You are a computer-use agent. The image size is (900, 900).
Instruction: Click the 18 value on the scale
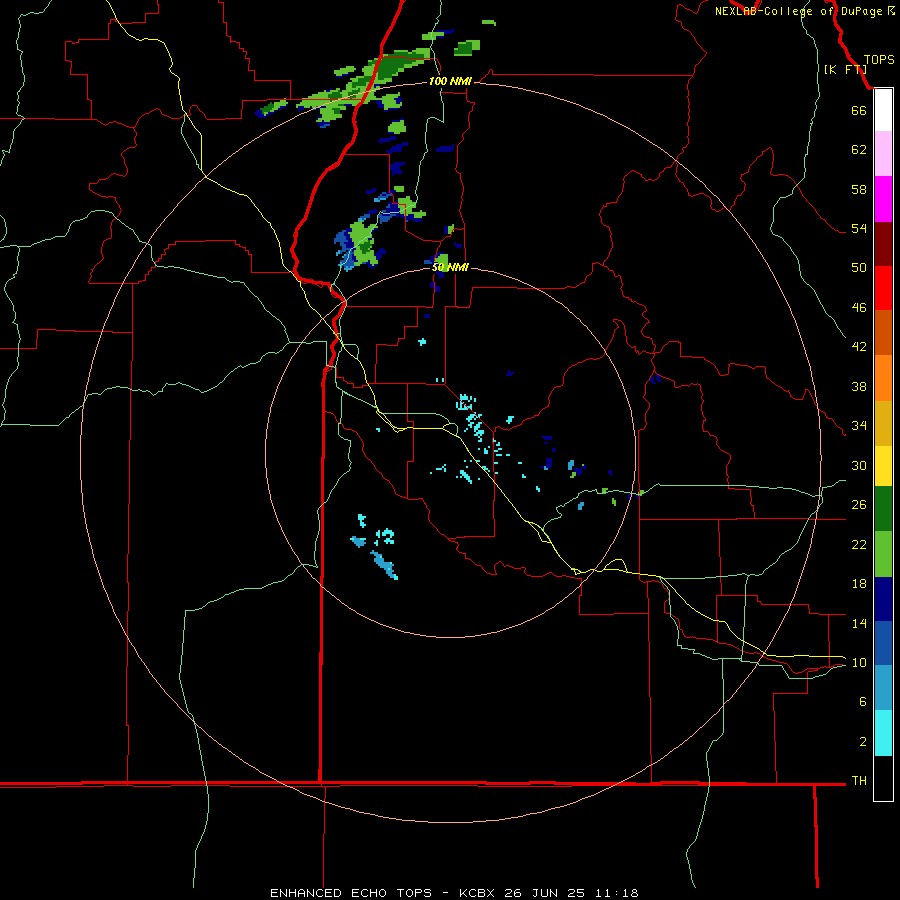tap(859, 584)
